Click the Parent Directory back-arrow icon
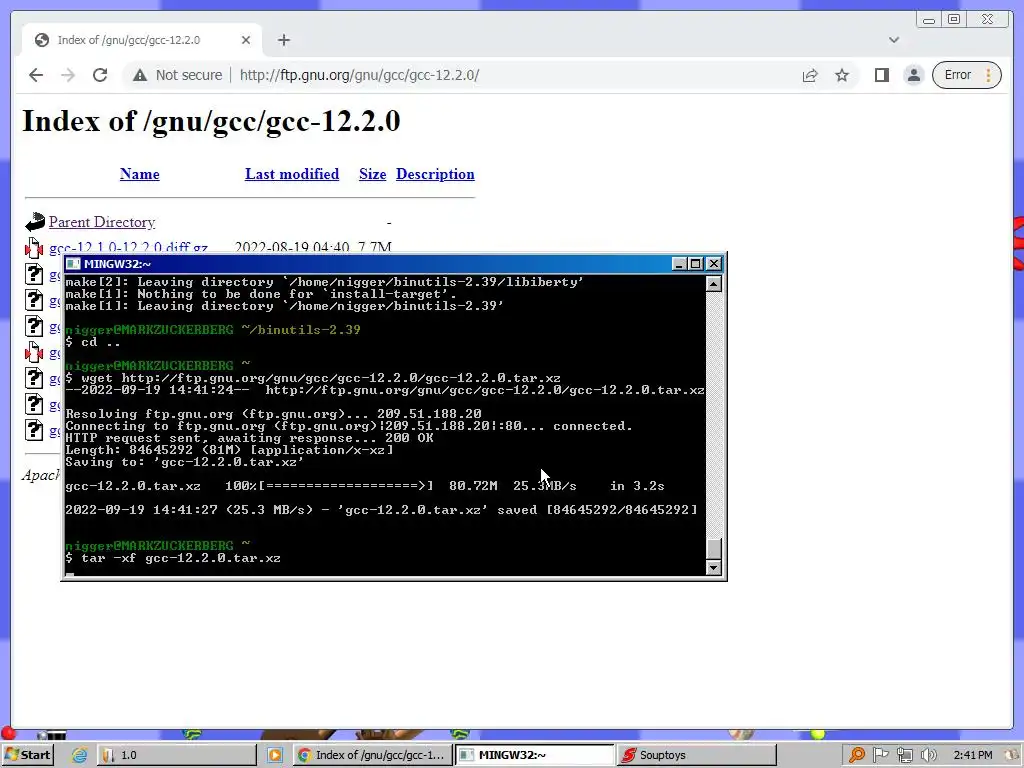 click(35, 222)
